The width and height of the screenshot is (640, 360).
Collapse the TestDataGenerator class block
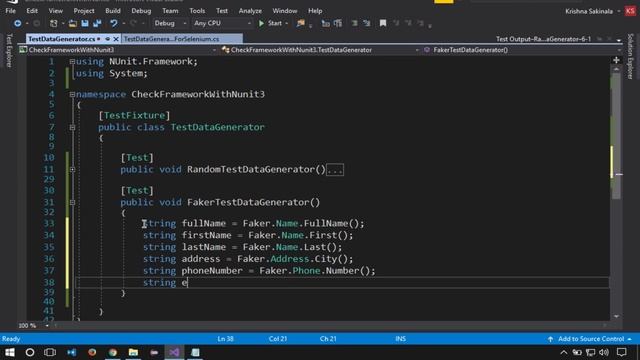72,127
